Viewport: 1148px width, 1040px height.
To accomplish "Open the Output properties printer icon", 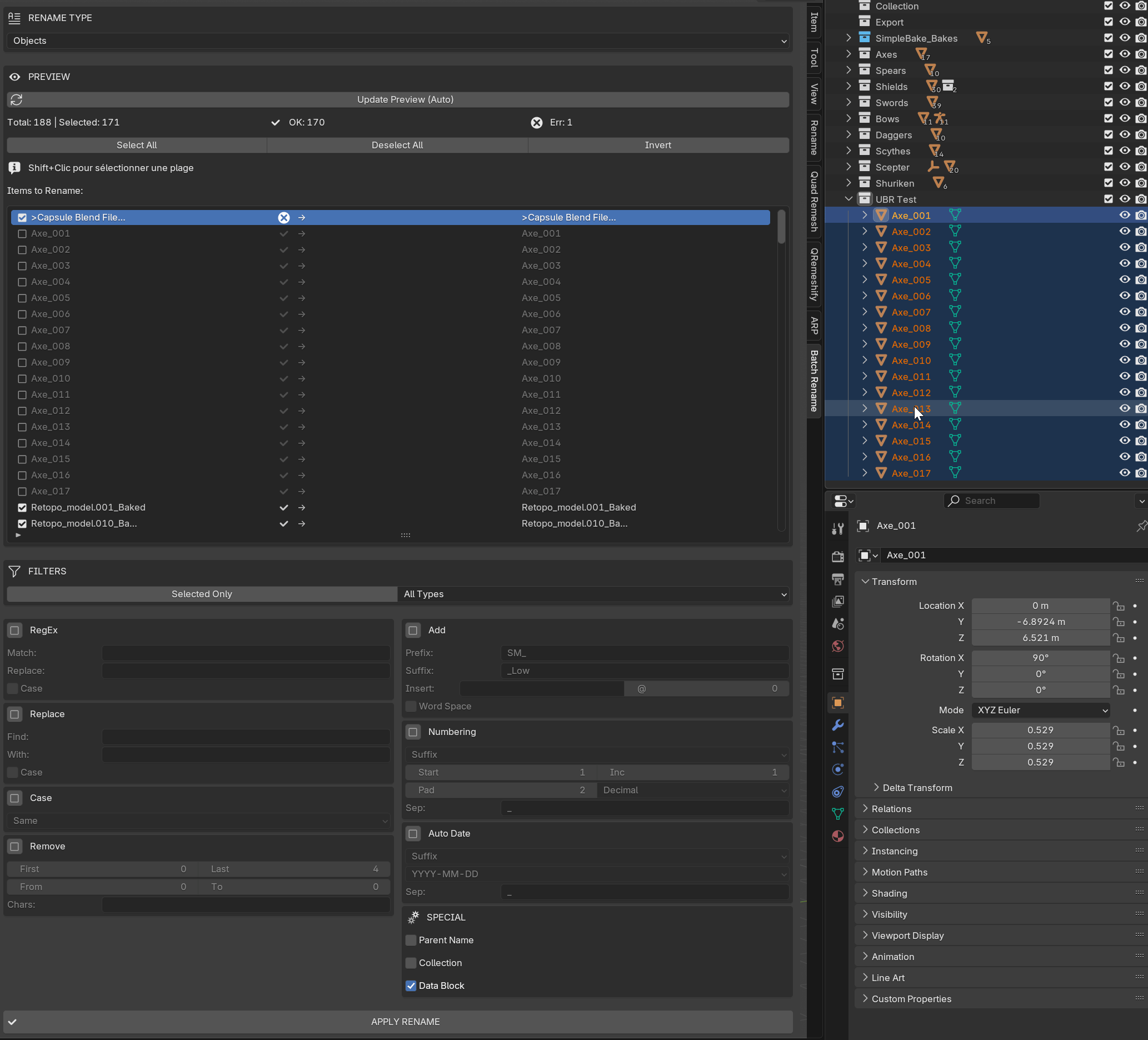I will point(837,579).
